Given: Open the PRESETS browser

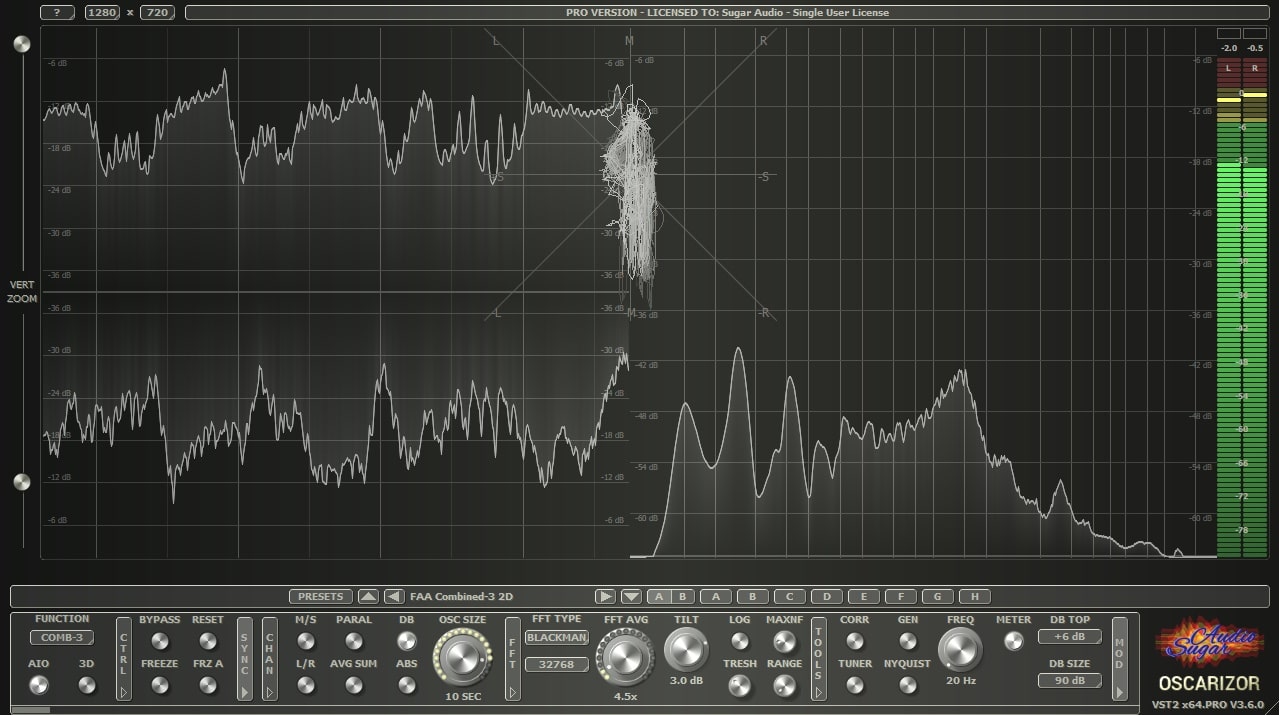Looking at the screenshot, I should pos(320,595).
